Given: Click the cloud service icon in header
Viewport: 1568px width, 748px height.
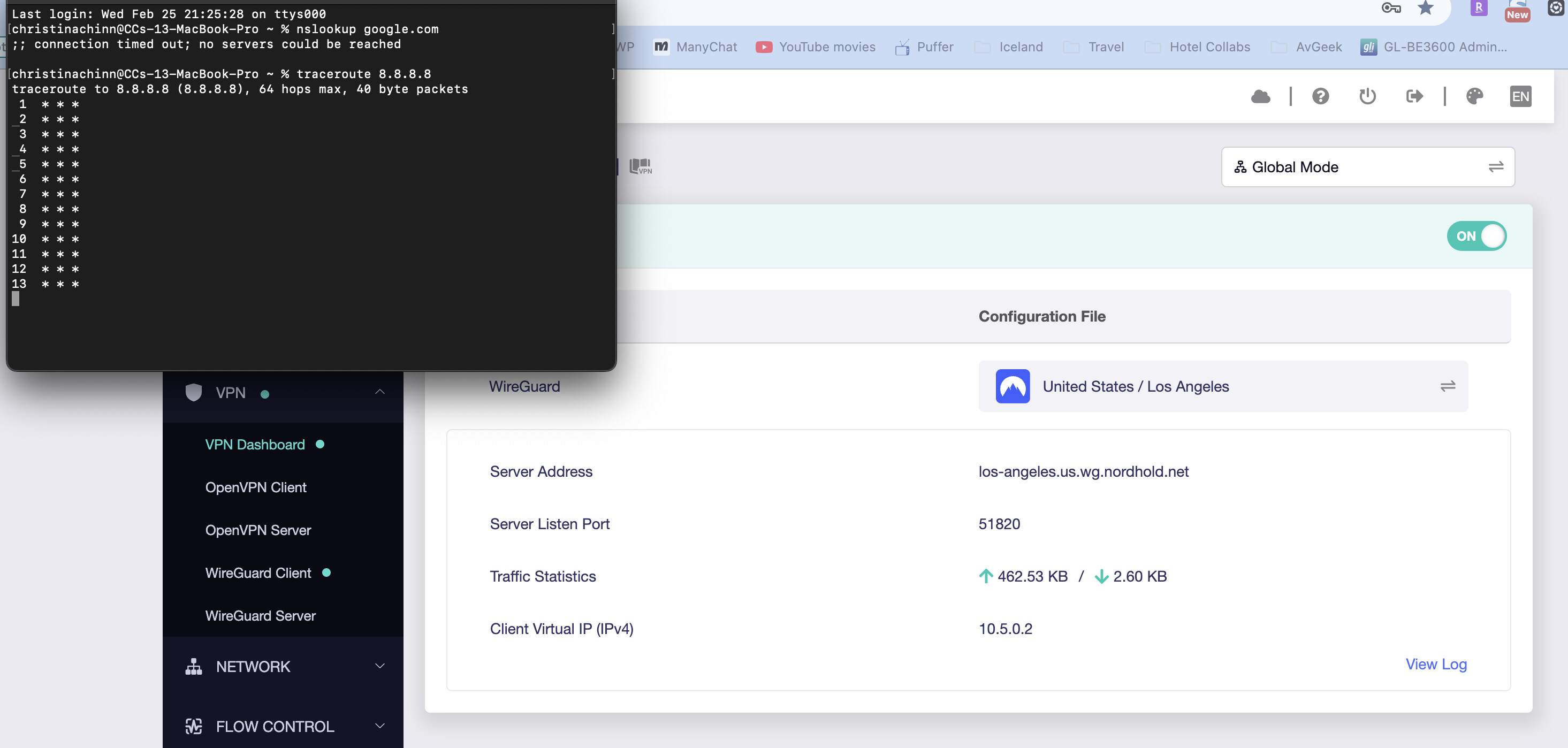Looking at the screenshot, I should [x=1261, y=96].
